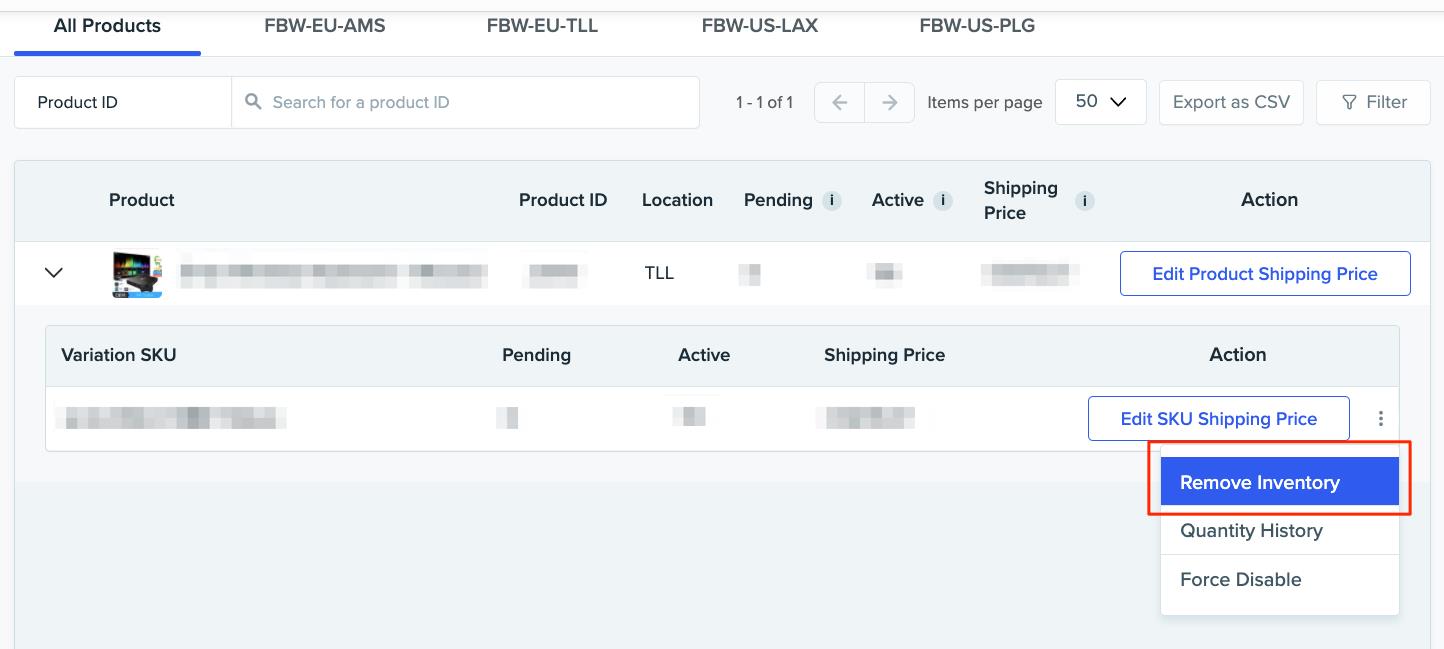Open the Filter panel
1444x649 pixels.
(1373, 102)
